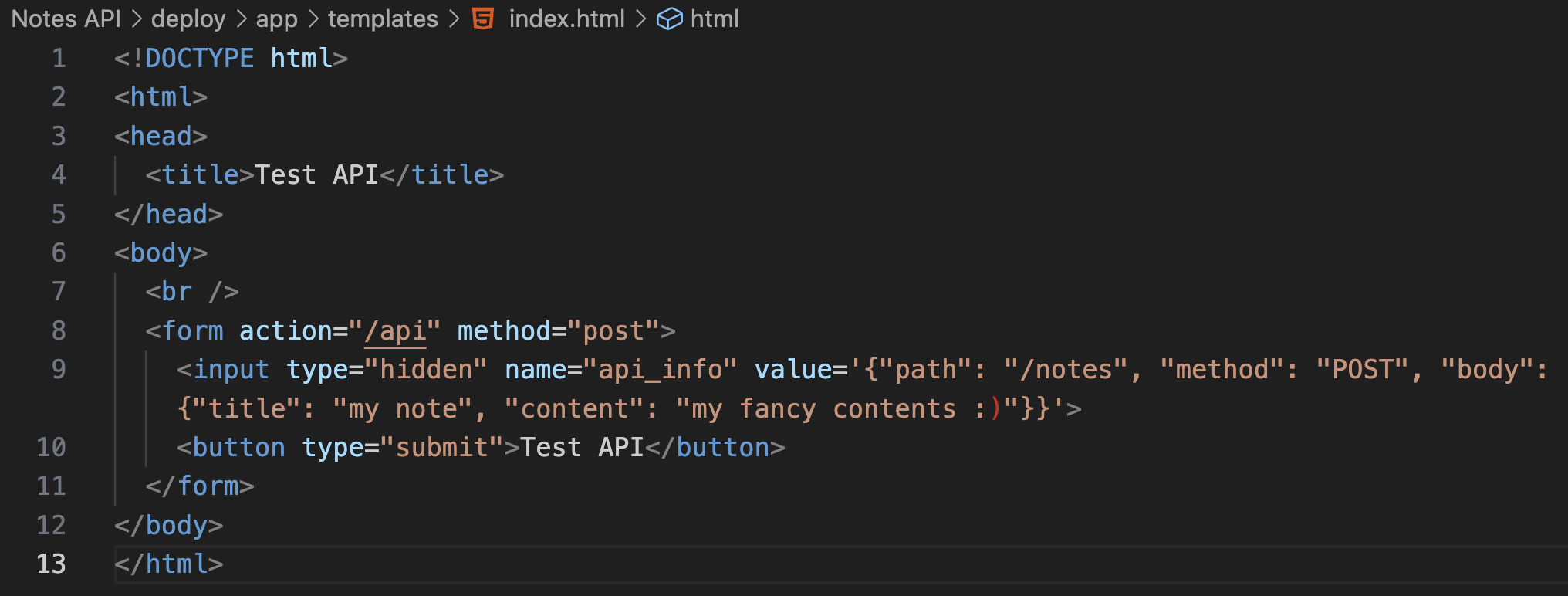Follow the /api link in form action
This screenshot has height=596, width=1568.
pyautogui.click(x=395, y=331)
